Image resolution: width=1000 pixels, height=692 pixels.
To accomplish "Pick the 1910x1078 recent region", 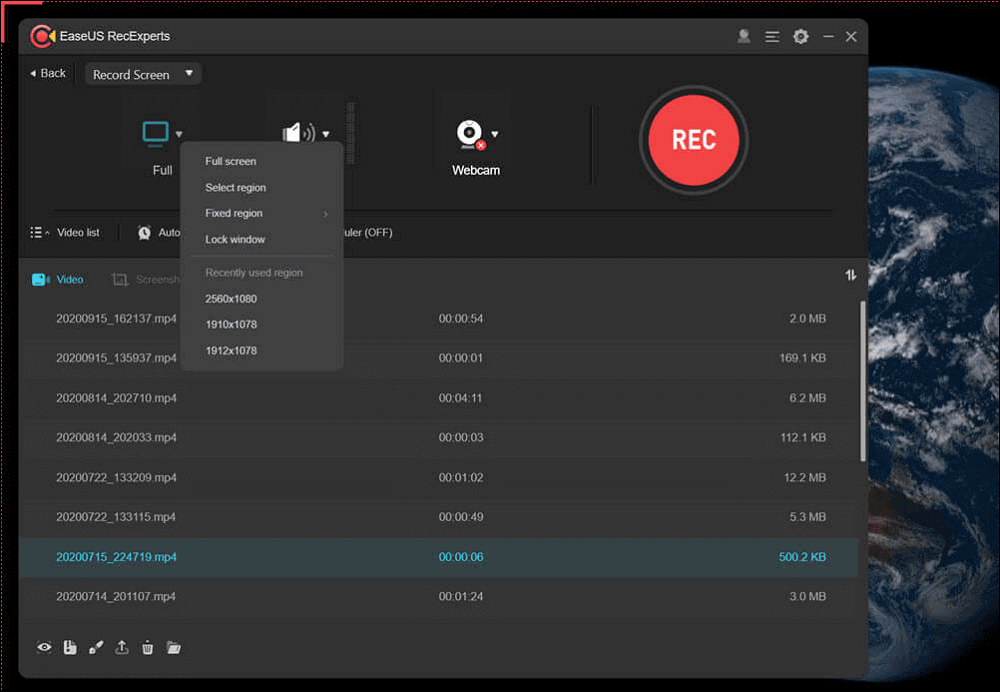I will pyautogui.click(x=231, y=325).
